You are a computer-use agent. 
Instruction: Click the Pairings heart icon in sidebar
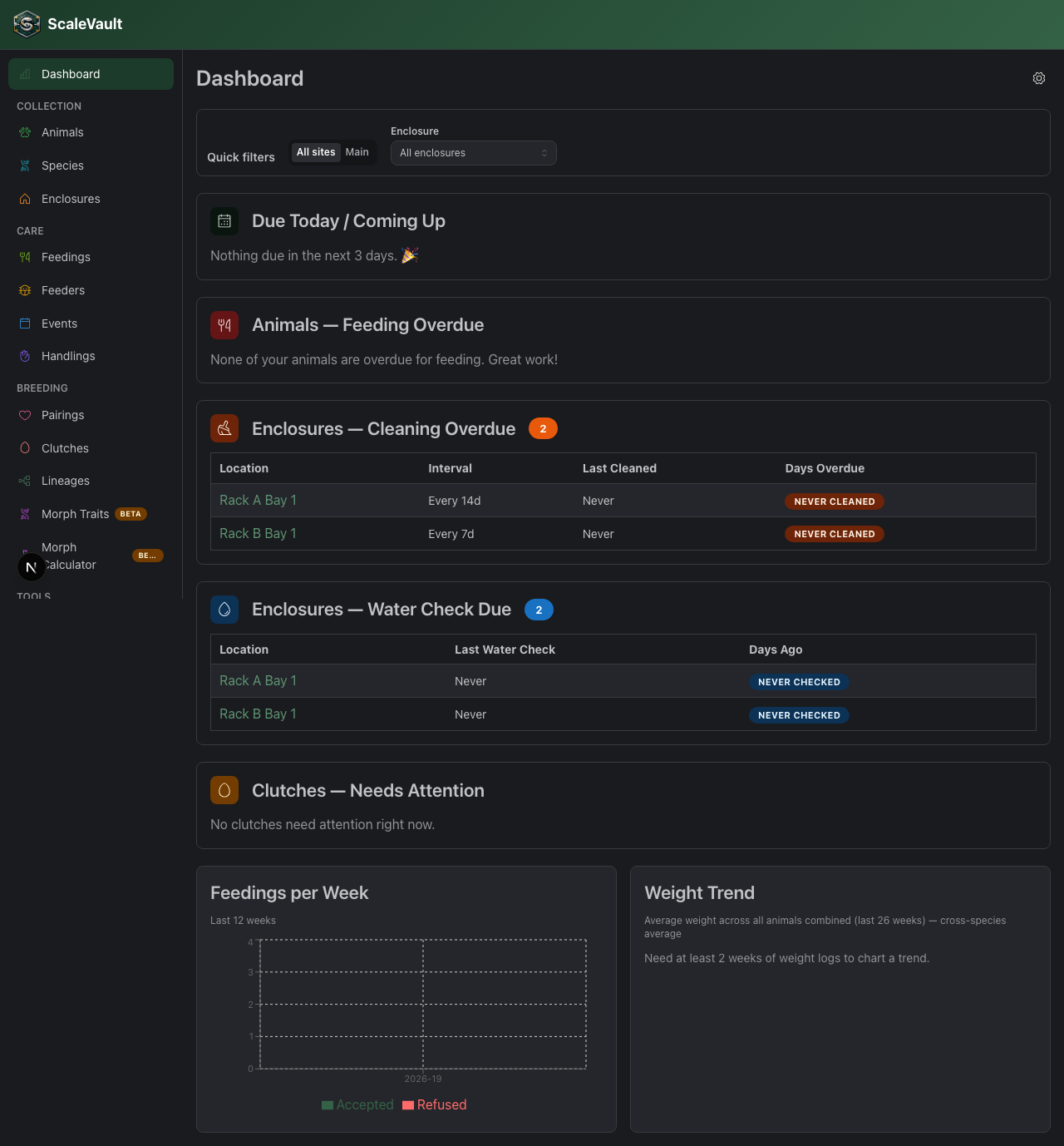[25, 415]
